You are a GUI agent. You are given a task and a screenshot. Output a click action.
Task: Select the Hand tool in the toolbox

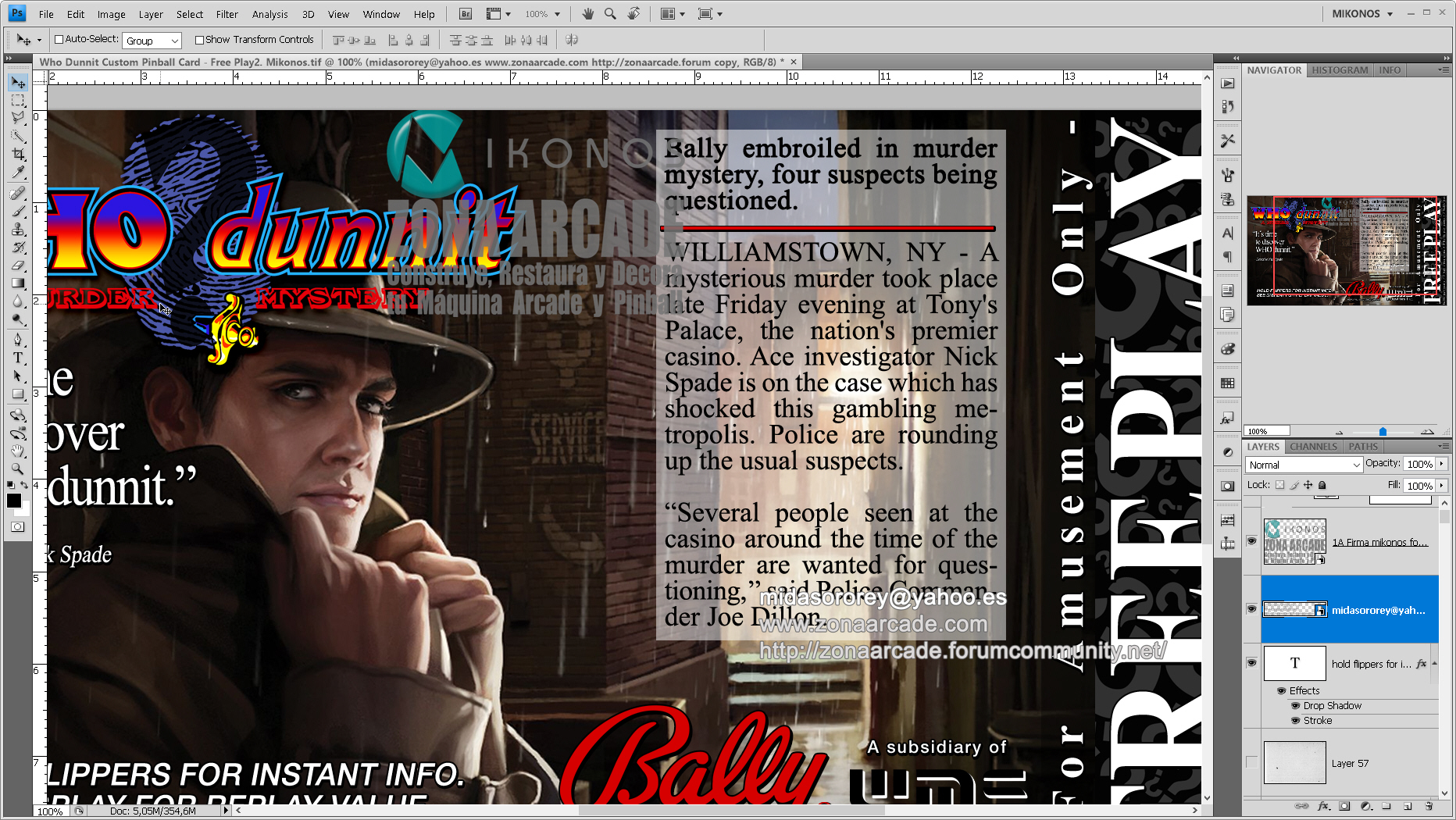(x=18, y=451)
